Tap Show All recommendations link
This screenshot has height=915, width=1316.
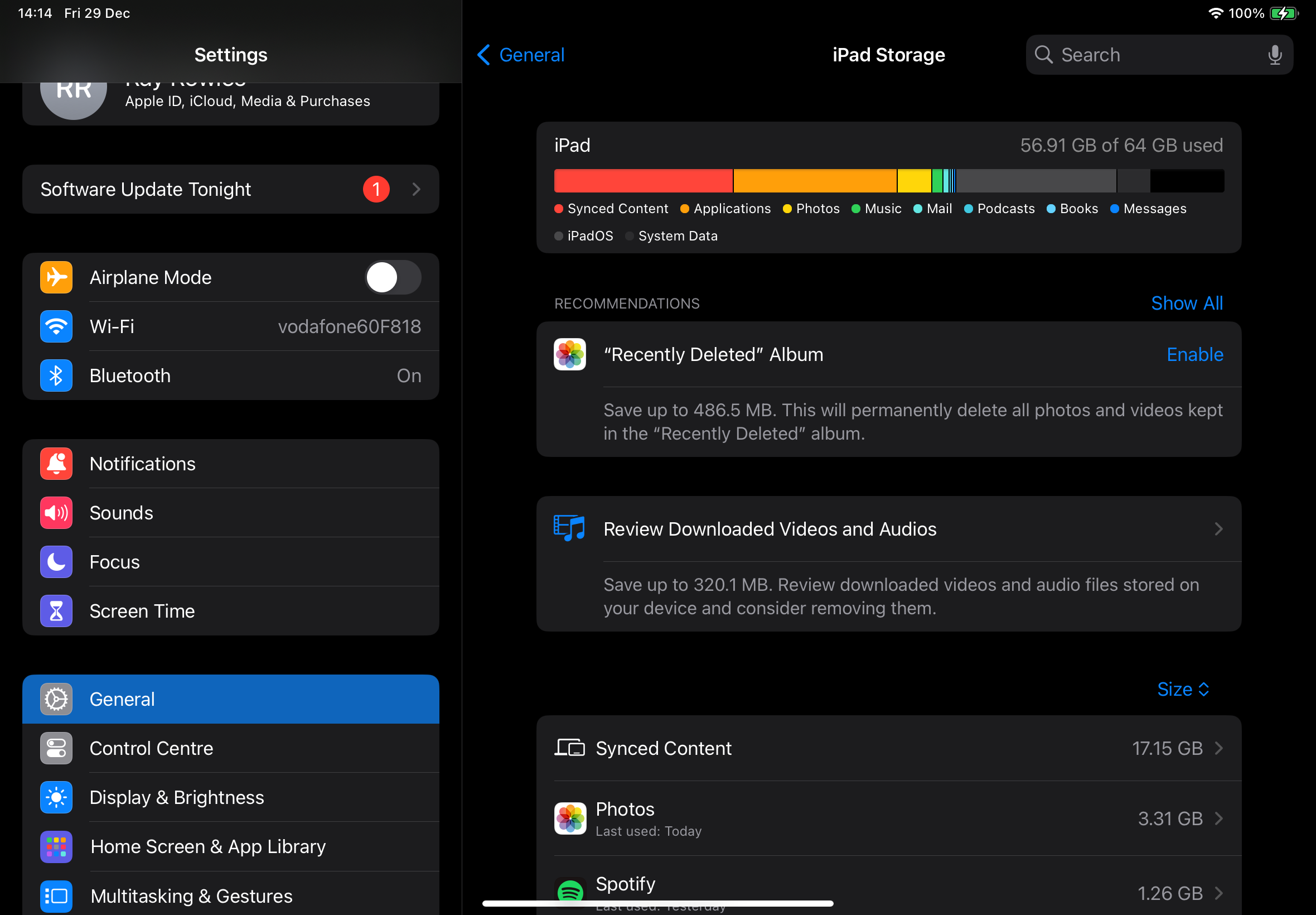click(x=1187, y=304)
